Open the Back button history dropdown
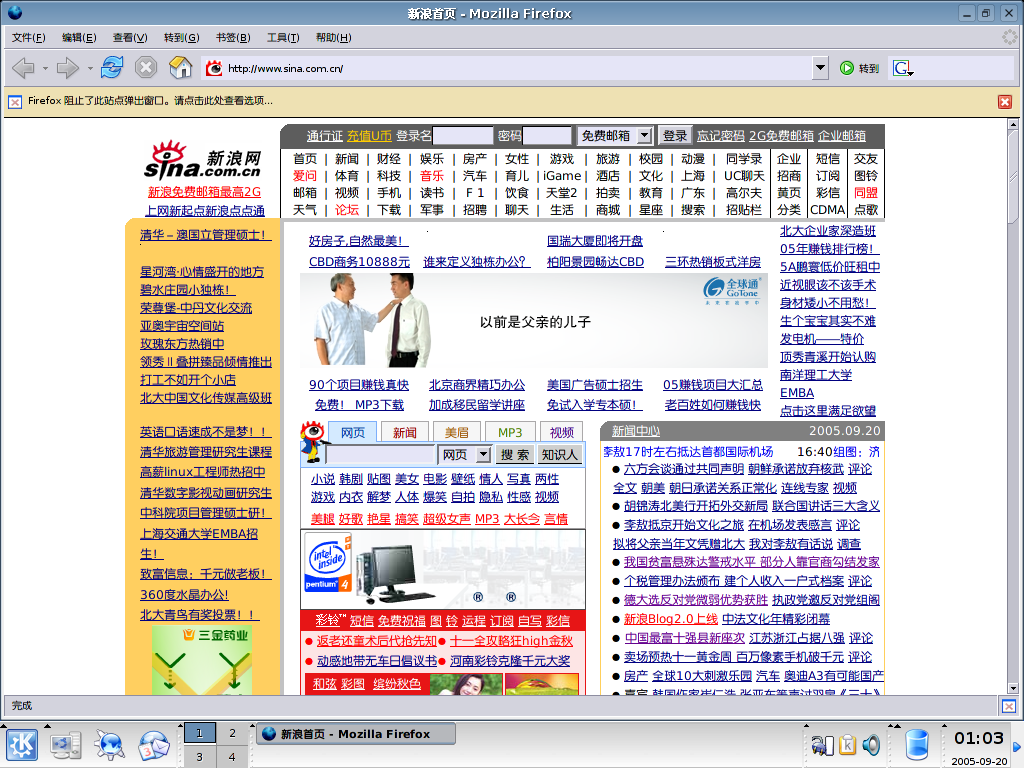 pos(45,68)
